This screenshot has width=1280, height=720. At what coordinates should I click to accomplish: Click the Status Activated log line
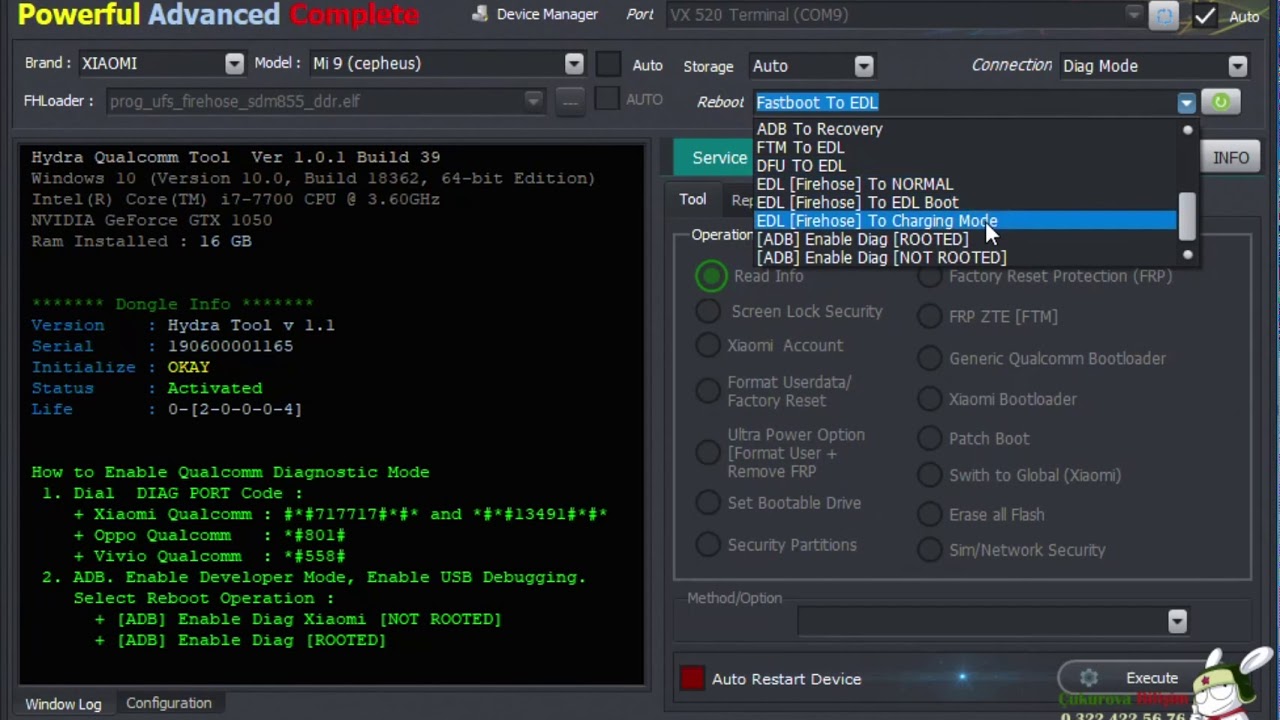click(146, 388)
